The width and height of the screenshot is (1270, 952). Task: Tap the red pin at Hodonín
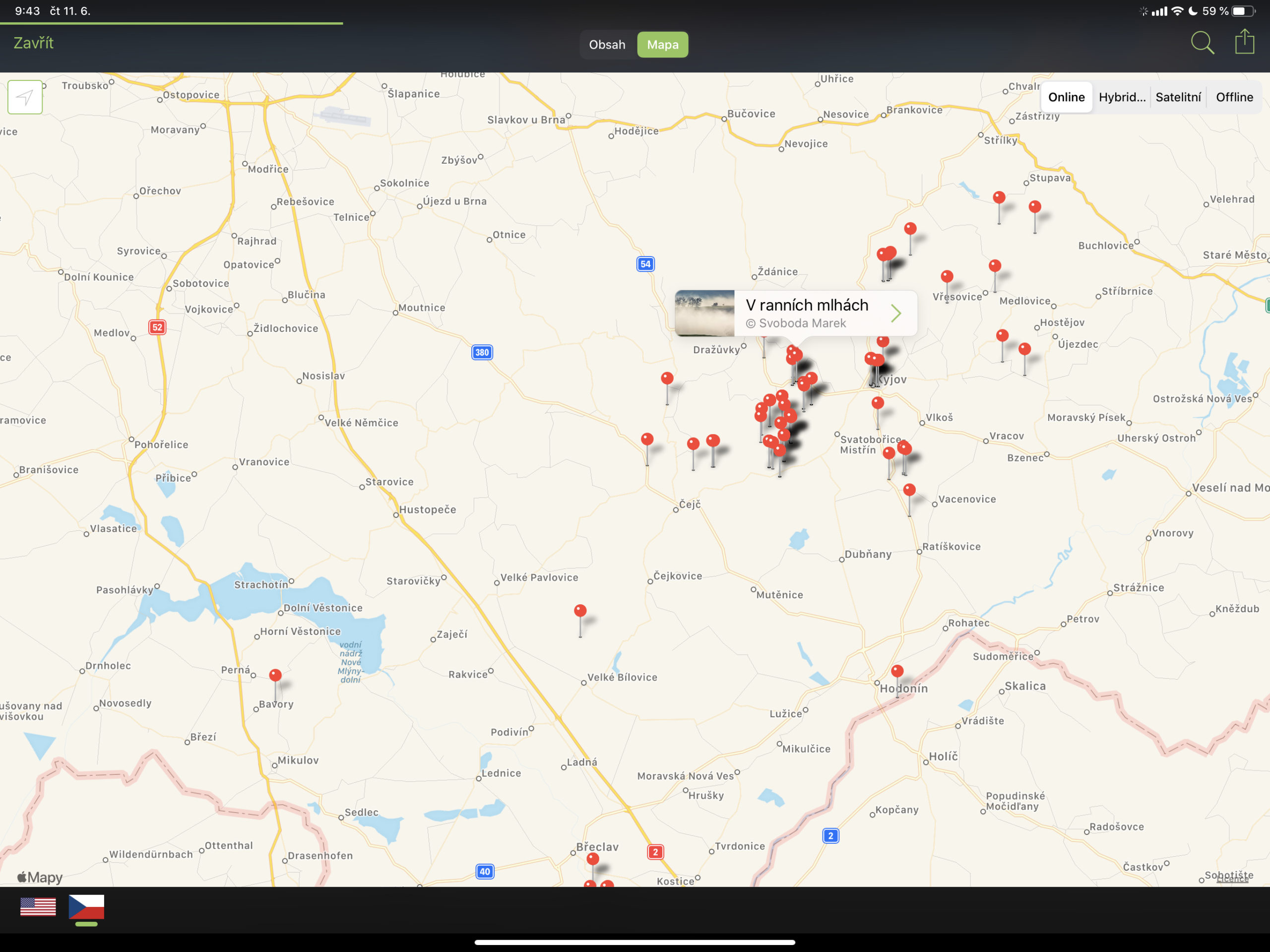[x=897, y=671]
